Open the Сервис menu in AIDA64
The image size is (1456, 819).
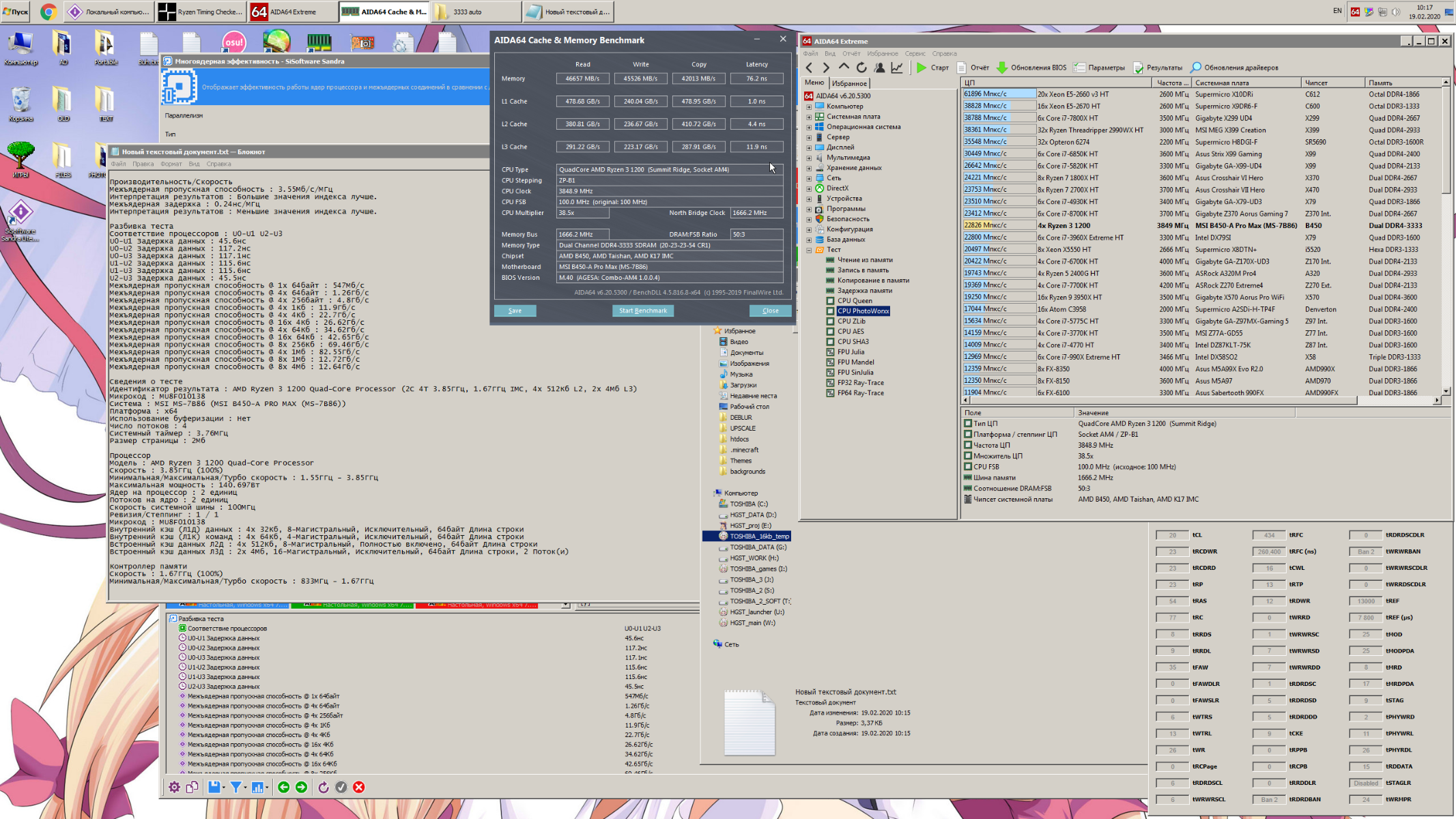(915, 53)
